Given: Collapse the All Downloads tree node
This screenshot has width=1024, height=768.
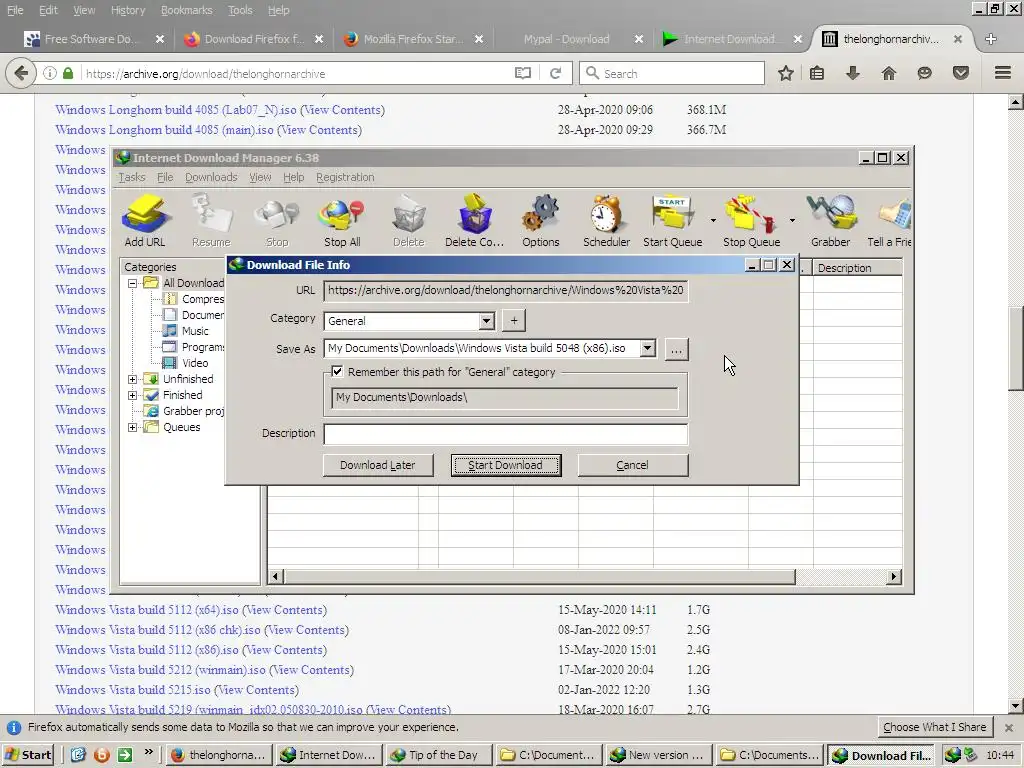Looking at the screenshot, I should pos(133,283).
